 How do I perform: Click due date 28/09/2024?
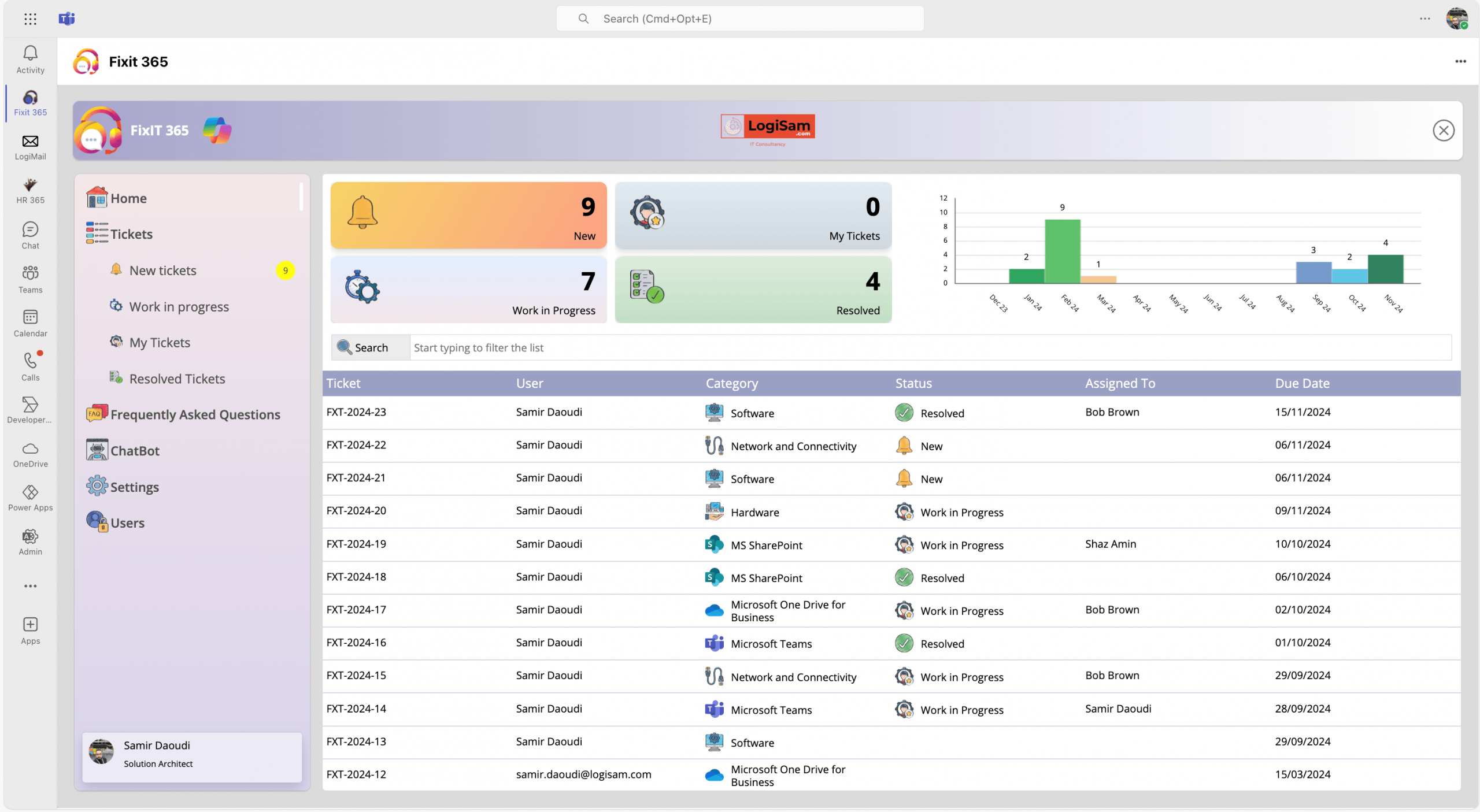point(1303,709)
